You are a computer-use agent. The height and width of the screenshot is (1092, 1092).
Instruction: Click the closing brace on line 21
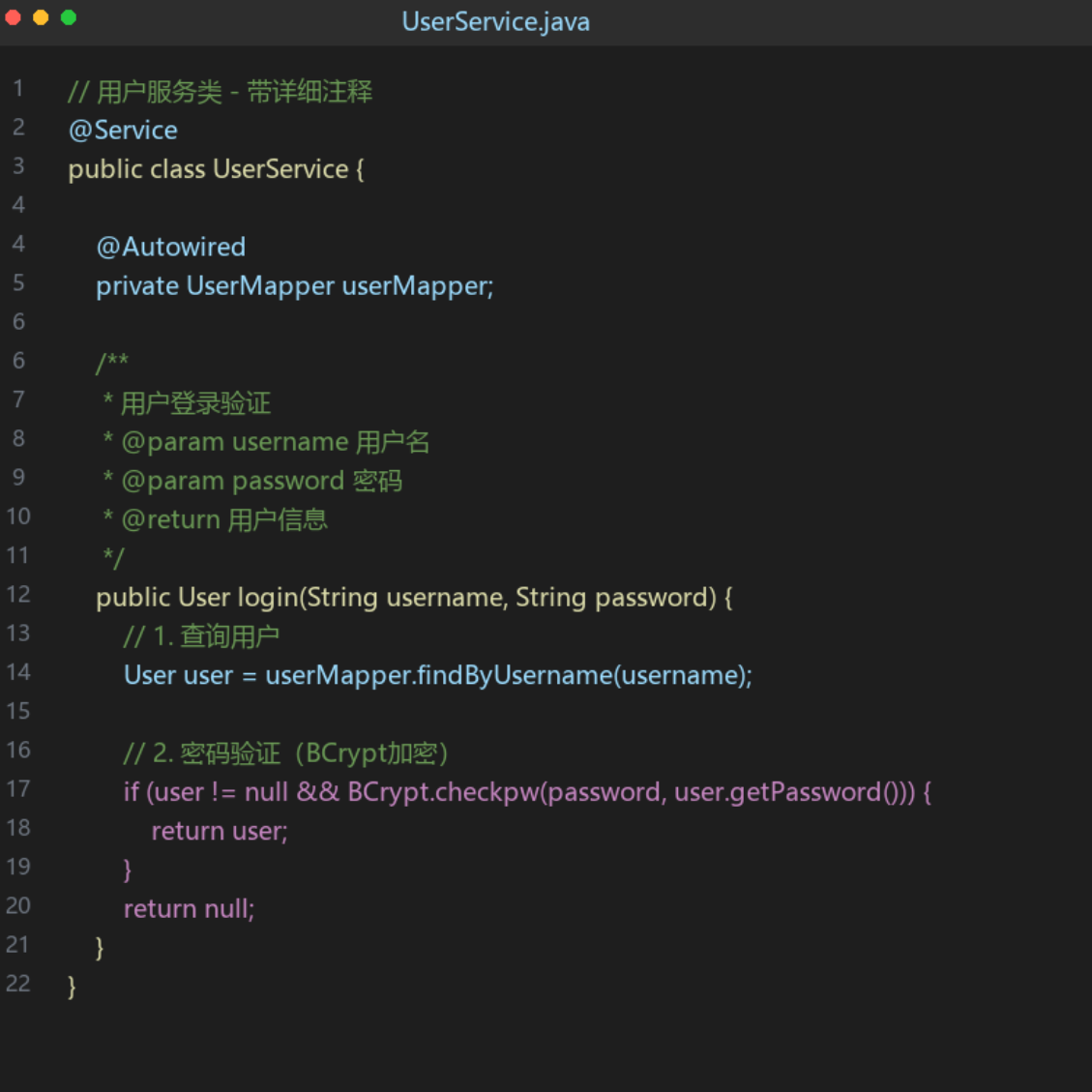coord(100,948)
